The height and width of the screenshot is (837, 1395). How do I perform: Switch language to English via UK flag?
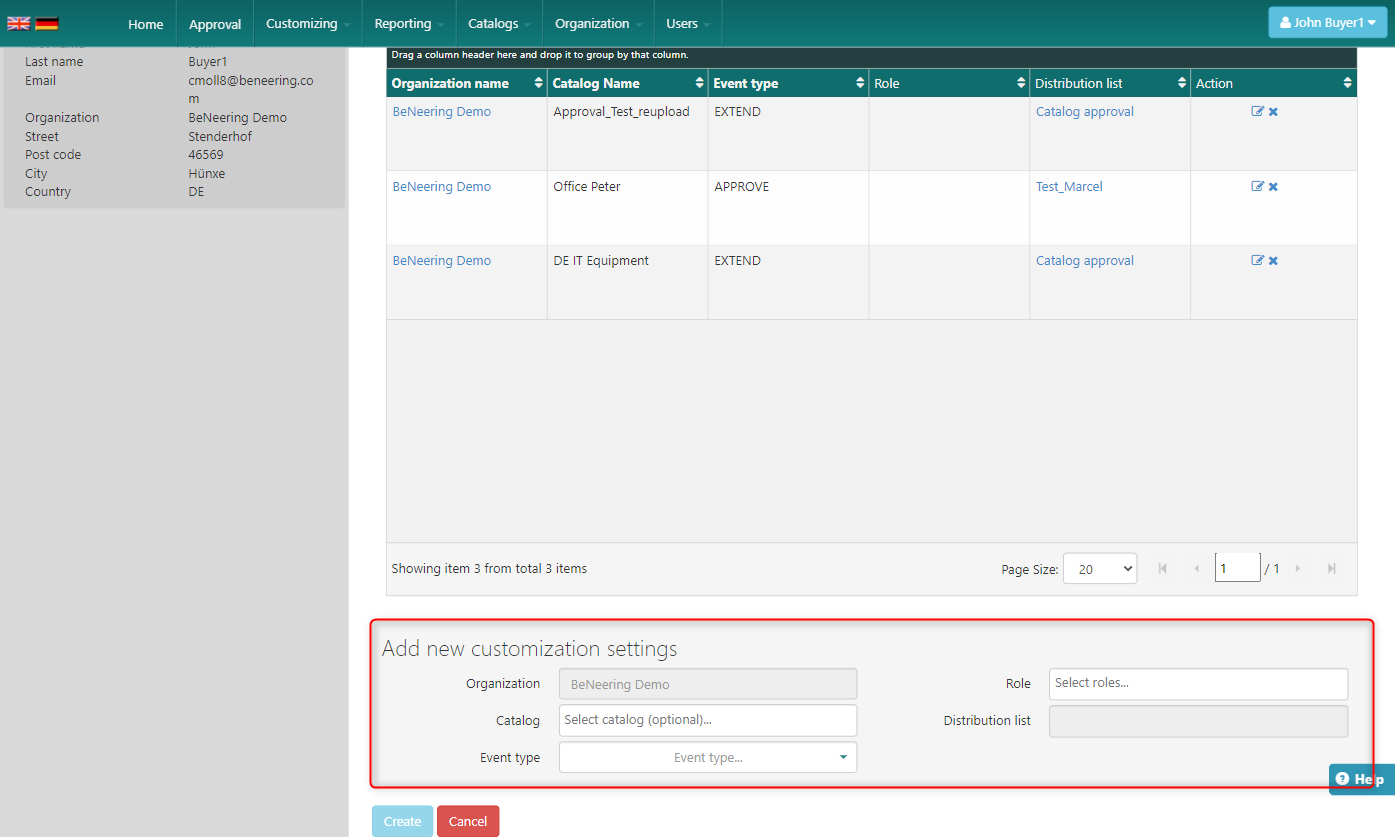(x=18, y=23)
